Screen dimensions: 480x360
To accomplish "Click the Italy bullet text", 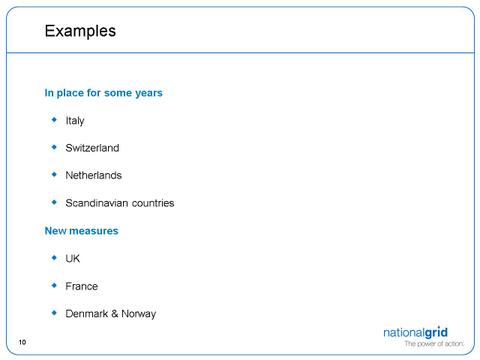I will click(x=75, y=121).
